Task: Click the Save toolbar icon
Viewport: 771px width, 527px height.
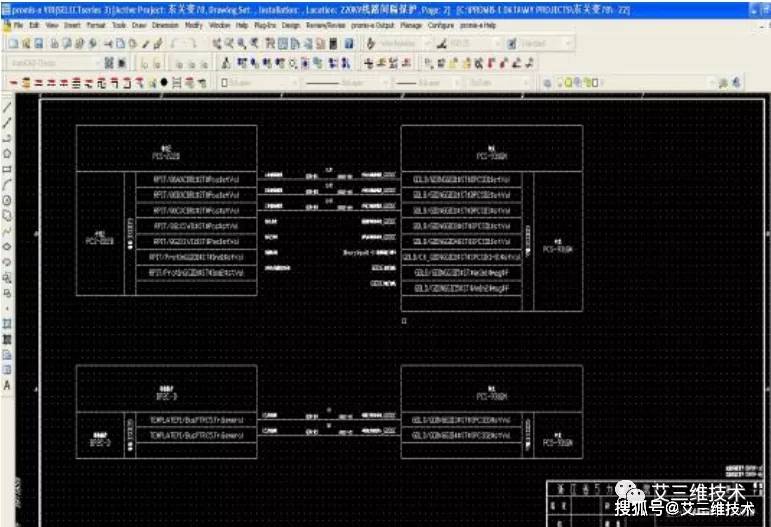Action: [39, 43]
